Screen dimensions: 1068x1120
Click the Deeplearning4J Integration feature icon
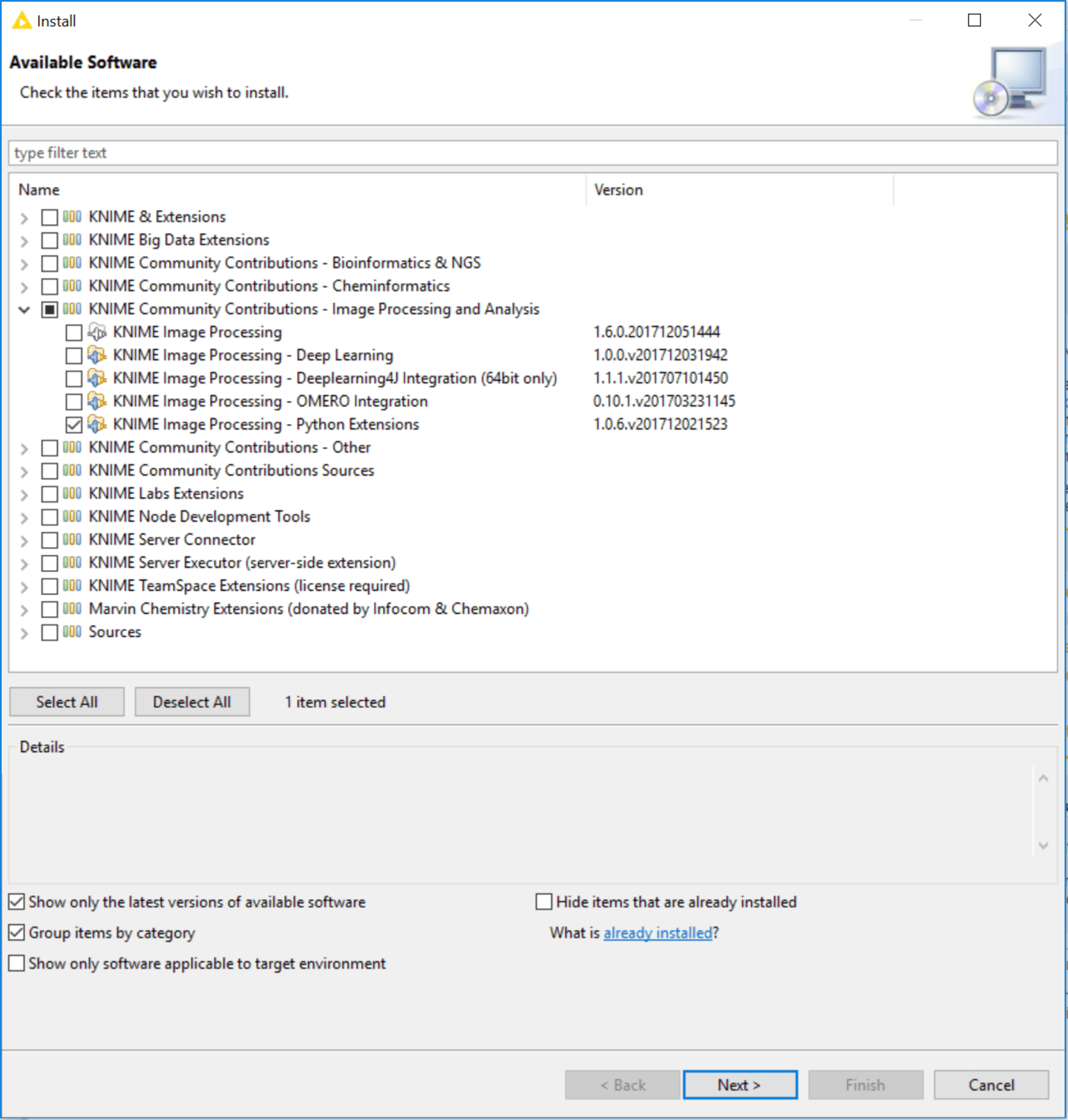97,378
